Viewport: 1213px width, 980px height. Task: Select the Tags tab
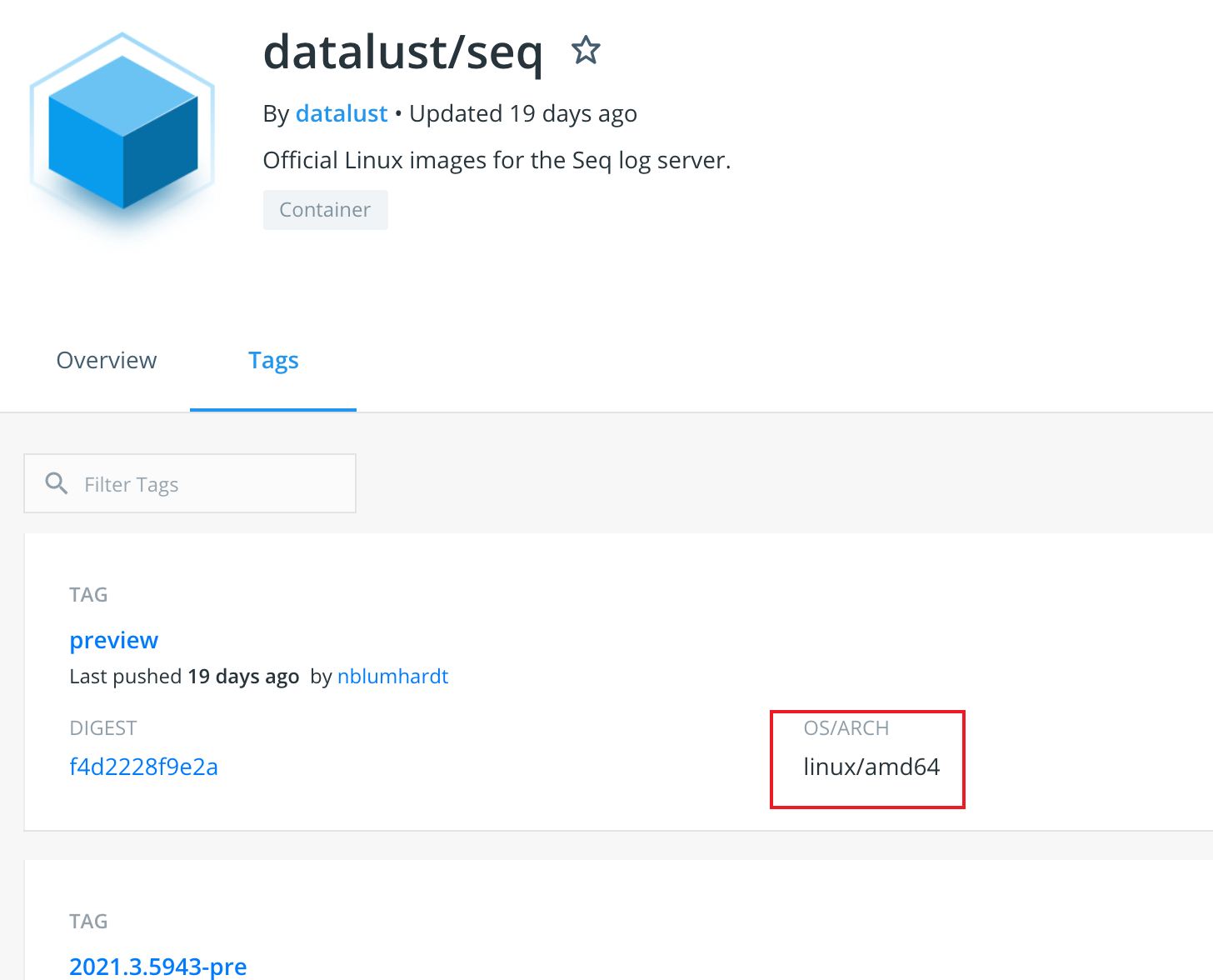[x=273, y=360]
